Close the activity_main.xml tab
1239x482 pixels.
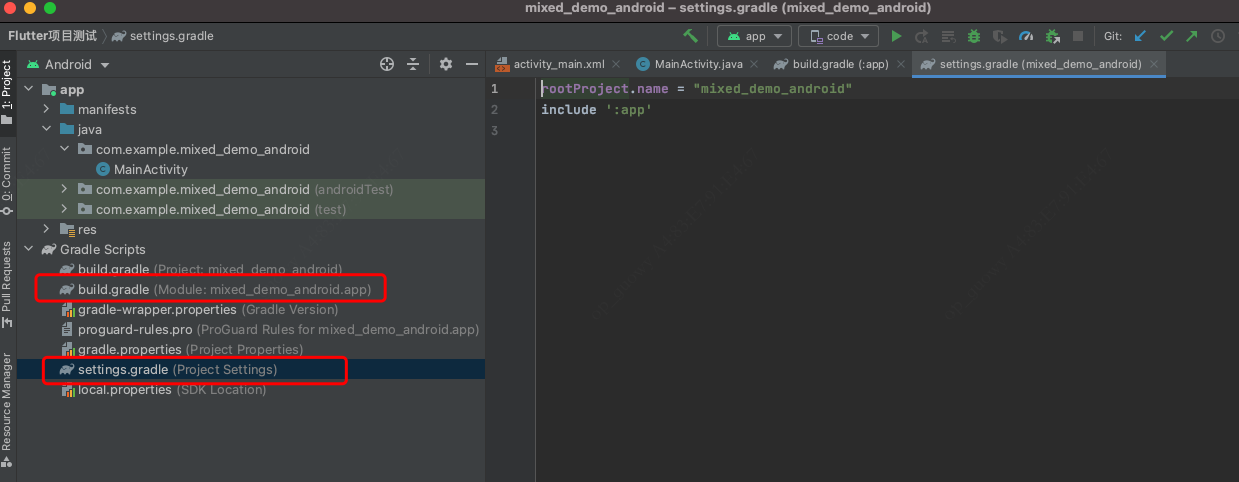[616, 64]
